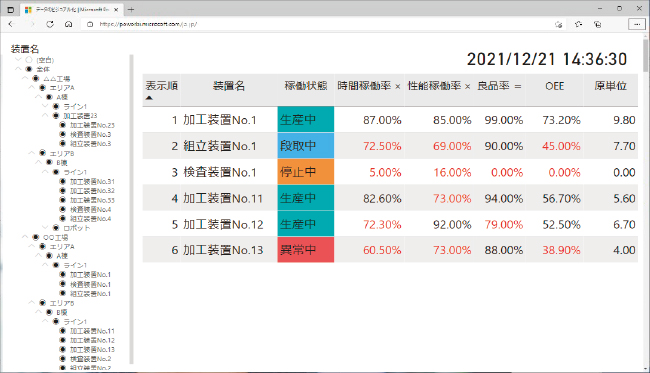
Task: Toggle the 加工装置No.23 radio button
Action: tap(63, 125)
